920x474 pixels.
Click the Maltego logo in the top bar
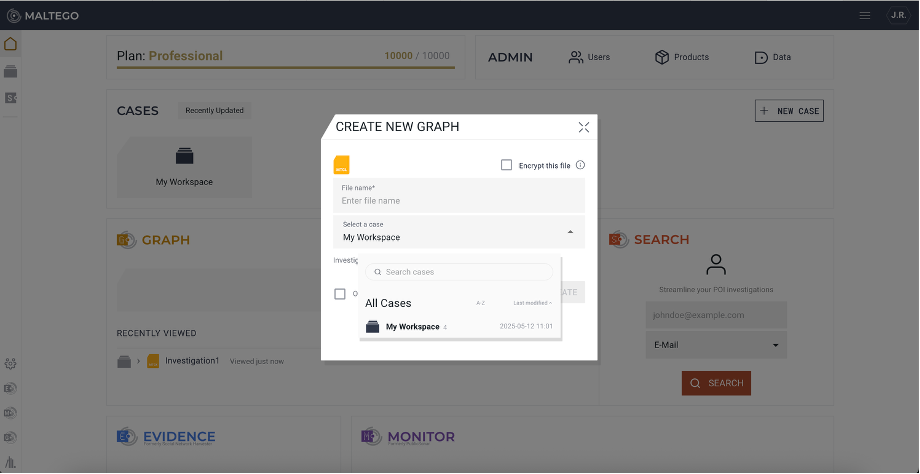click(x=42, y=16)
